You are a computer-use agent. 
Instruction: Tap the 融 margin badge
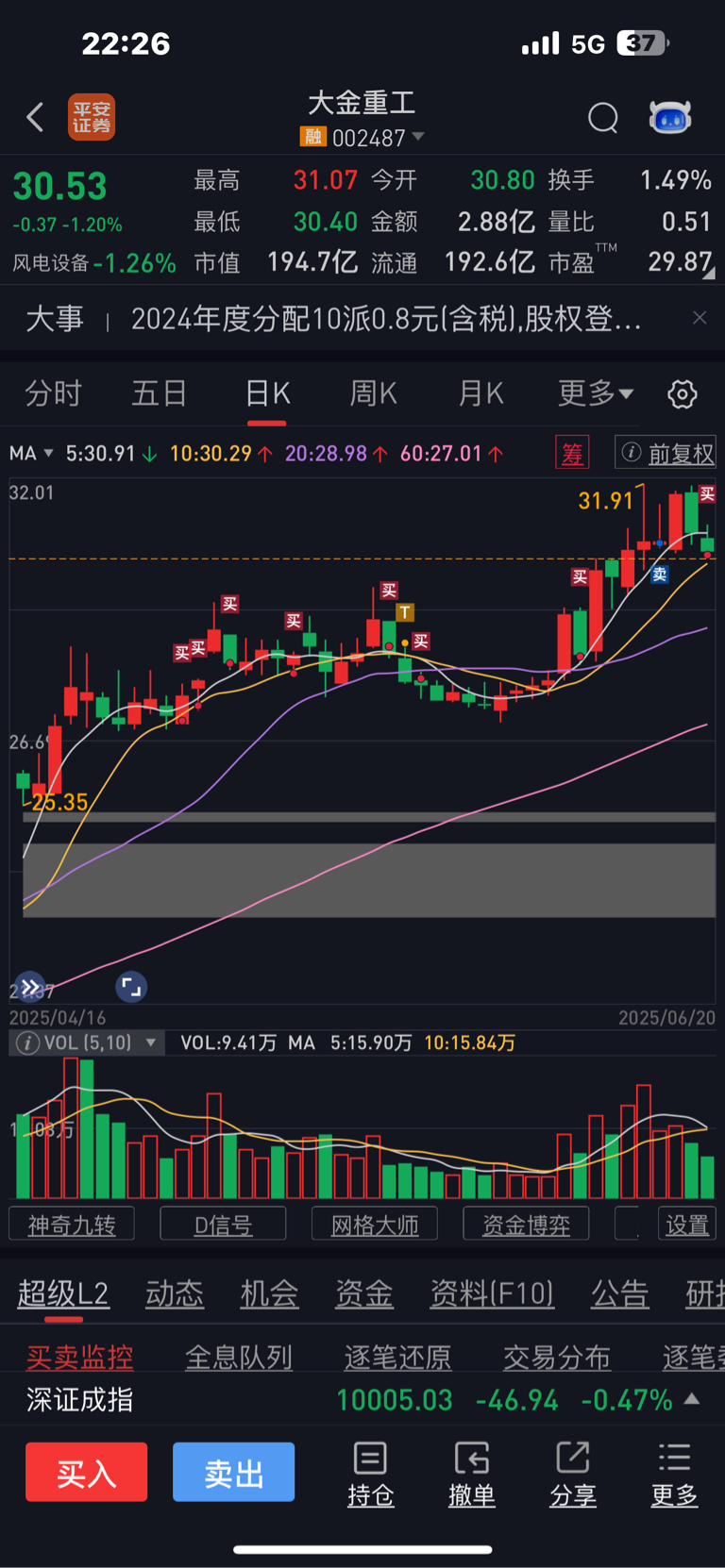click(312, 137)
